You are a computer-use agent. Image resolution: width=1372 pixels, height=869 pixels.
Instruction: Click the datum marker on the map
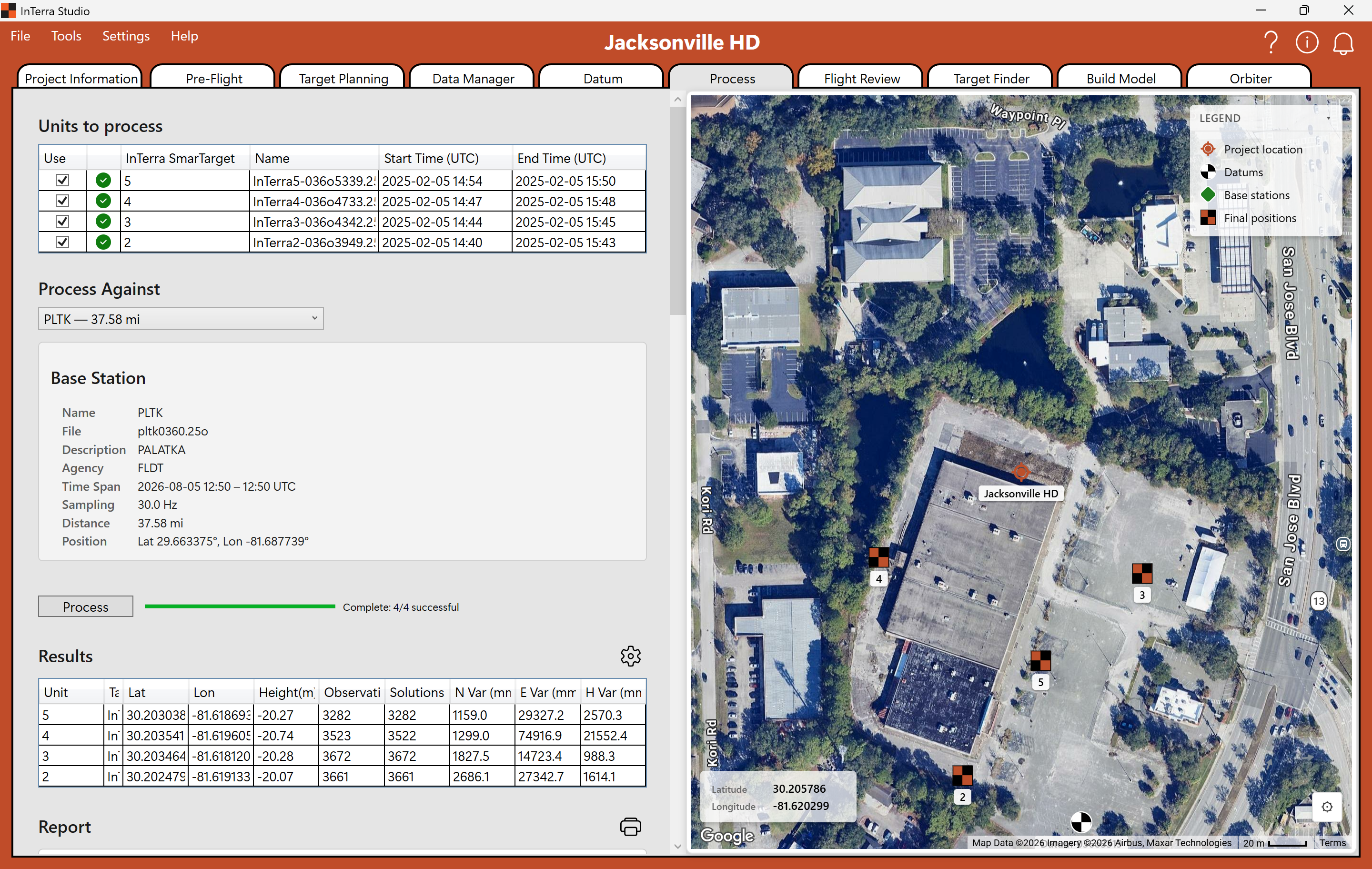[x=1081, y=822]
